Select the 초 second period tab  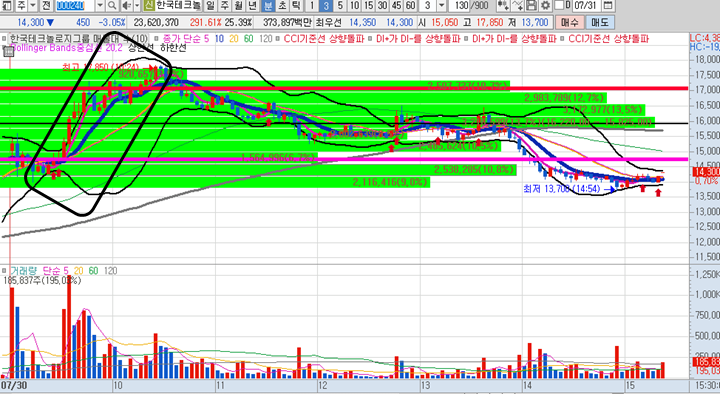click(282, 6)
